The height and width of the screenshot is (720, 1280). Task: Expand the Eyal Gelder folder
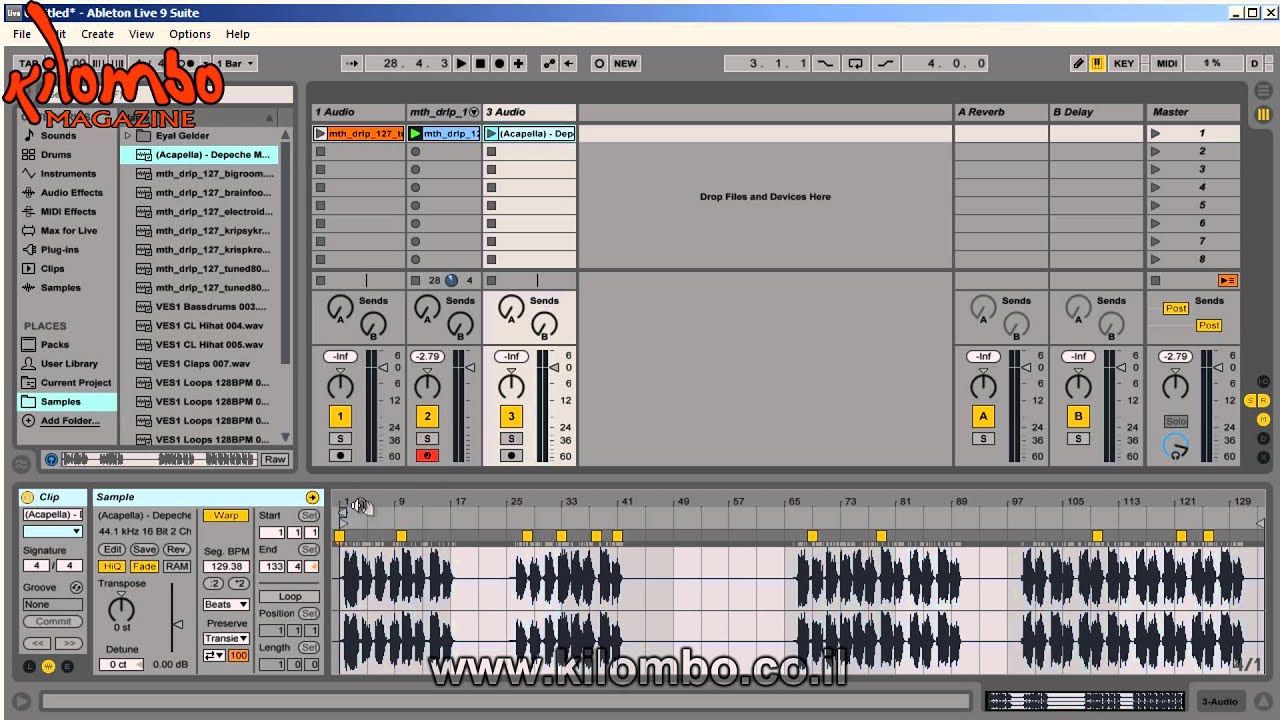click(x=127, y=136)
